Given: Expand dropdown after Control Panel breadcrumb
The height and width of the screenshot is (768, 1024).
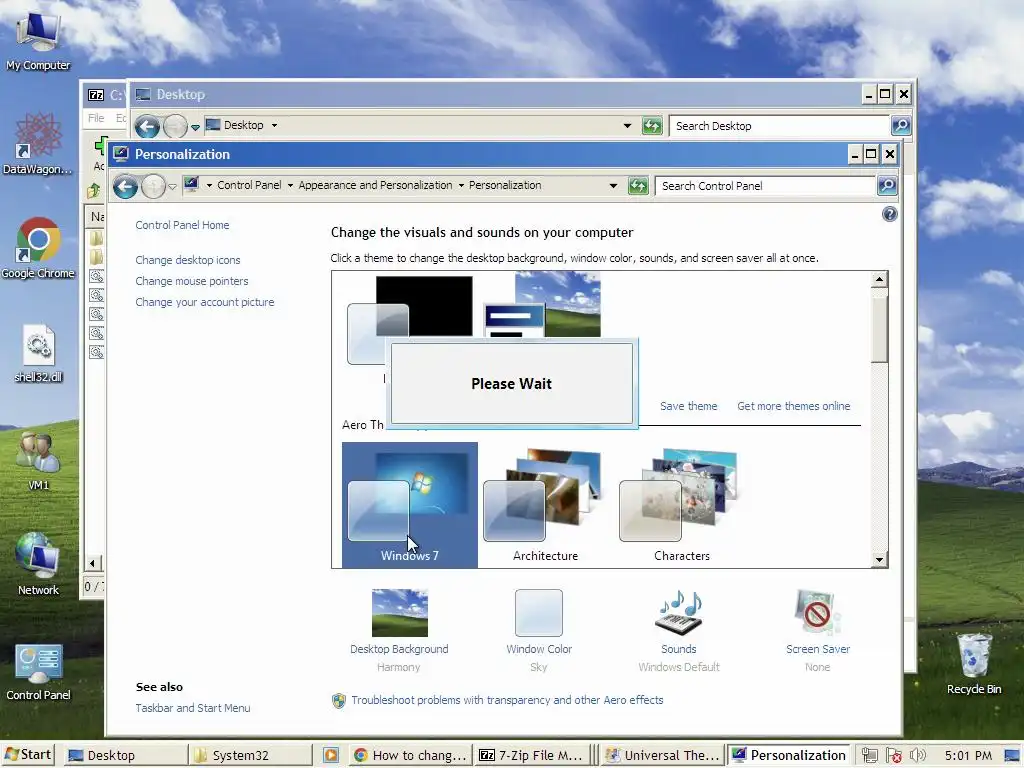Looking at the screenshot, I should pyautogui.click(x=290, y=185).
